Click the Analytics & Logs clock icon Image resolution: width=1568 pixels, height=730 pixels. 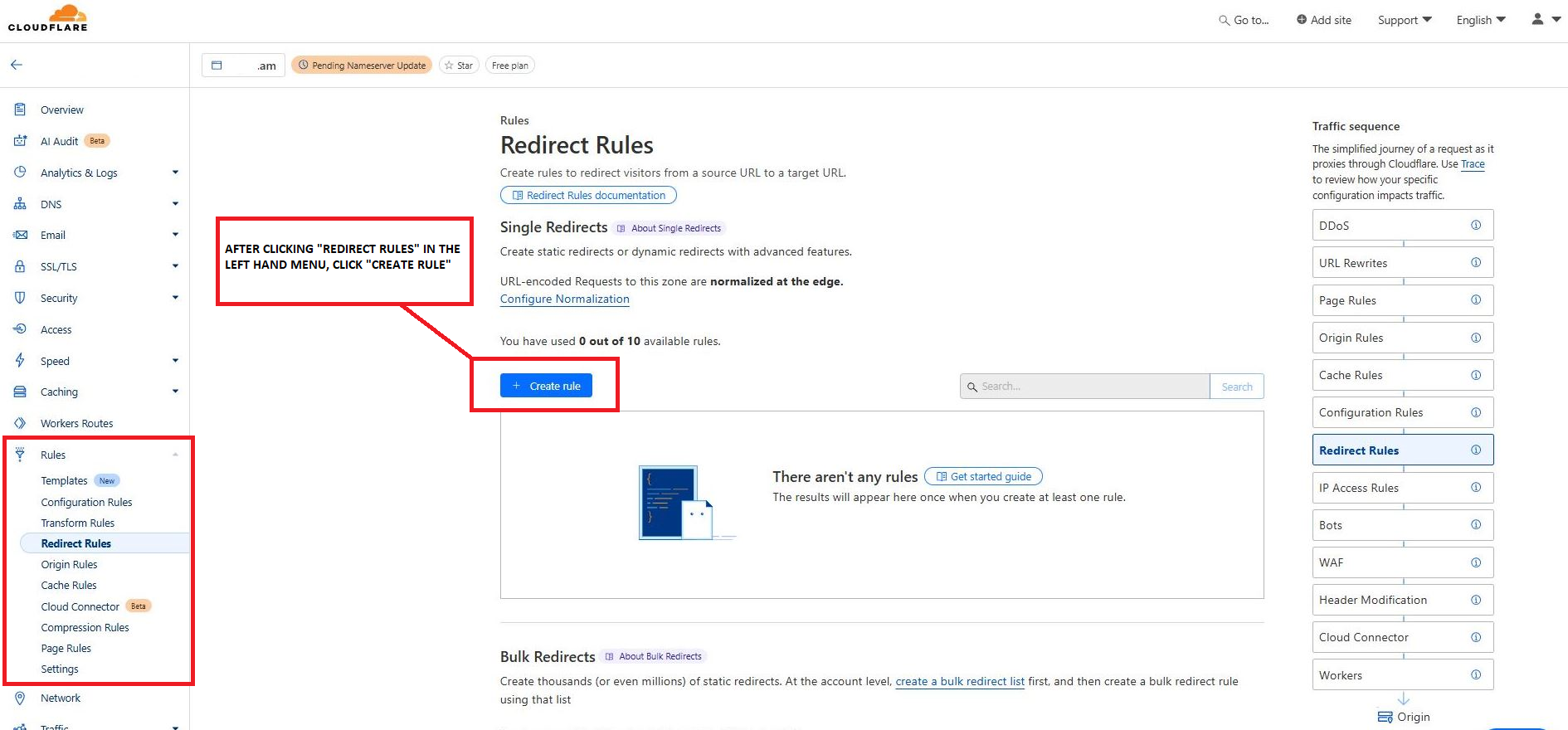click(x=20, y=173)
